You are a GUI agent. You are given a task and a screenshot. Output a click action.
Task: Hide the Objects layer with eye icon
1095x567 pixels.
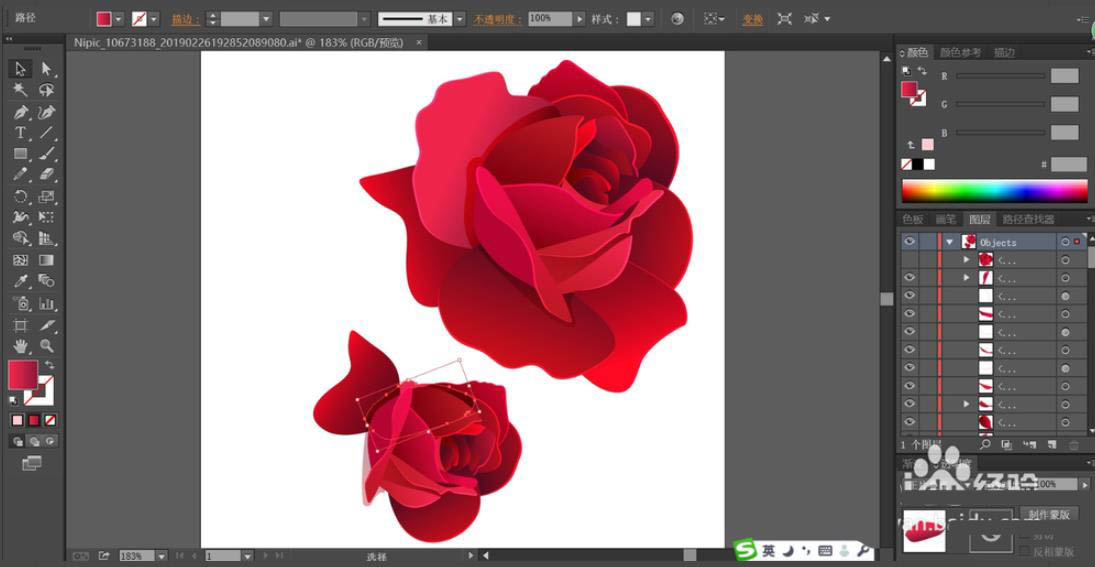coord(909,242)
